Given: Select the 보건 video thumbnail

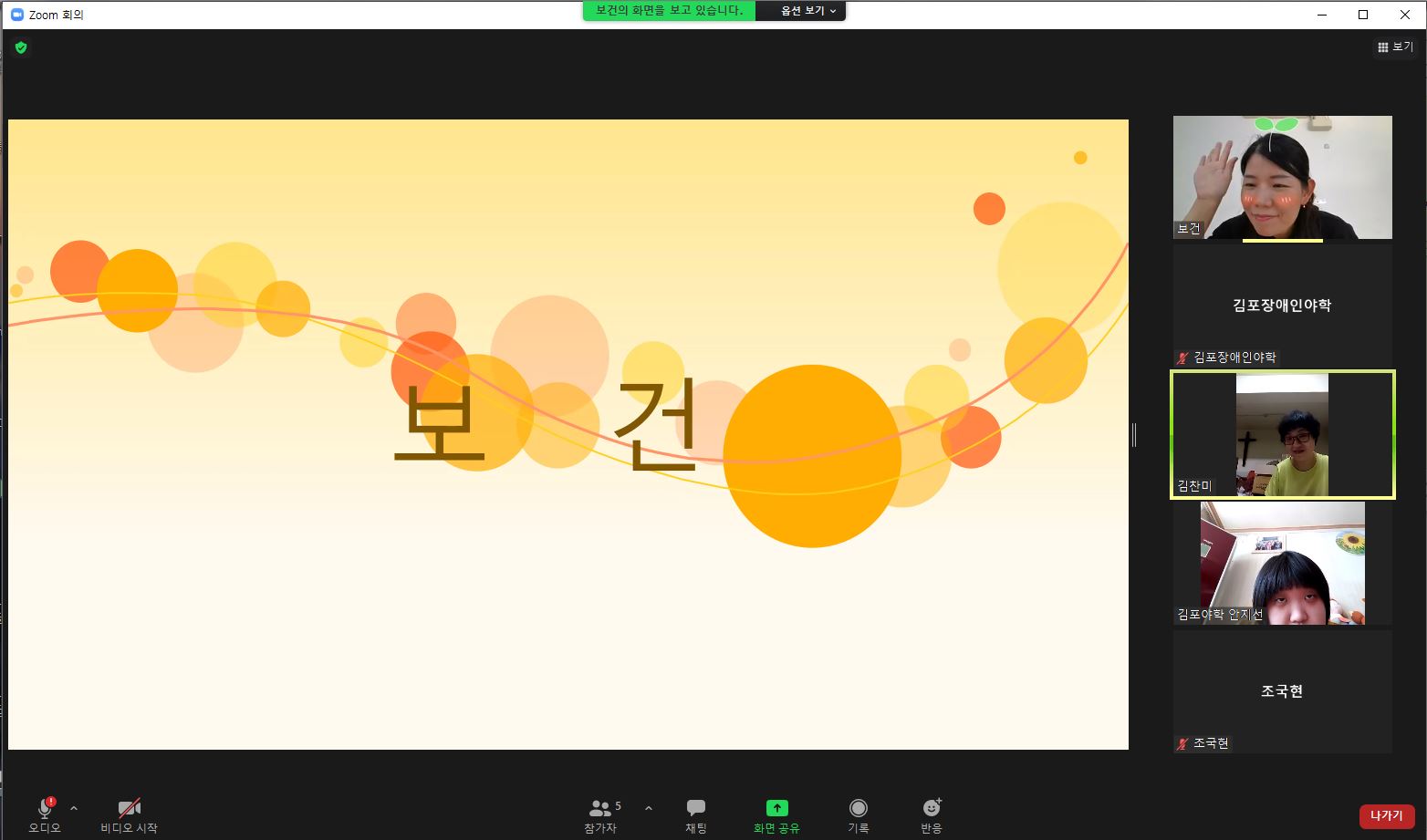Looking at the screenshot, I should [1282, 177].
